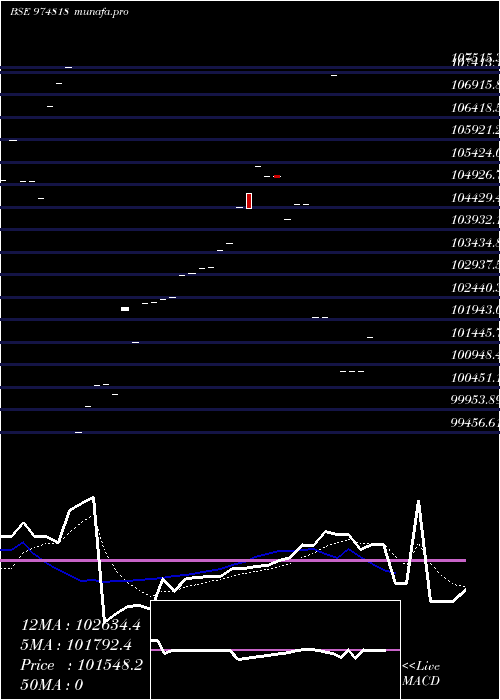This screenshot has height=700, width=500.
Task: Click the white candle body near 101943
Action: (125, 309)
